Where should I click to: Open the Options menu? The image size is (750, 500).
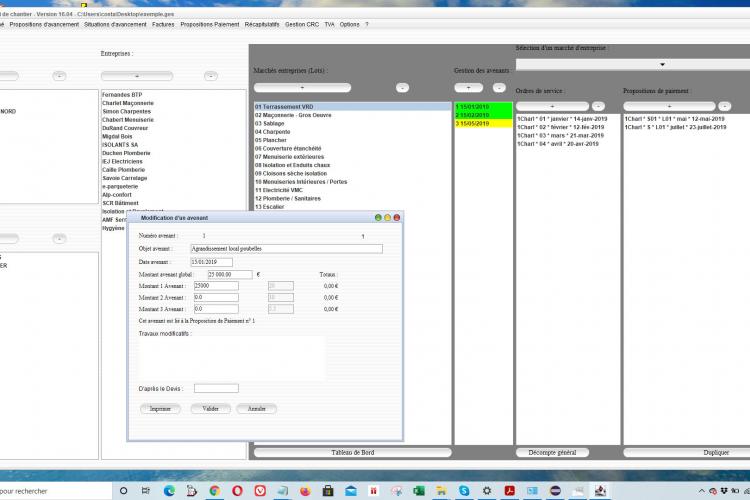[x=349, y=24]
